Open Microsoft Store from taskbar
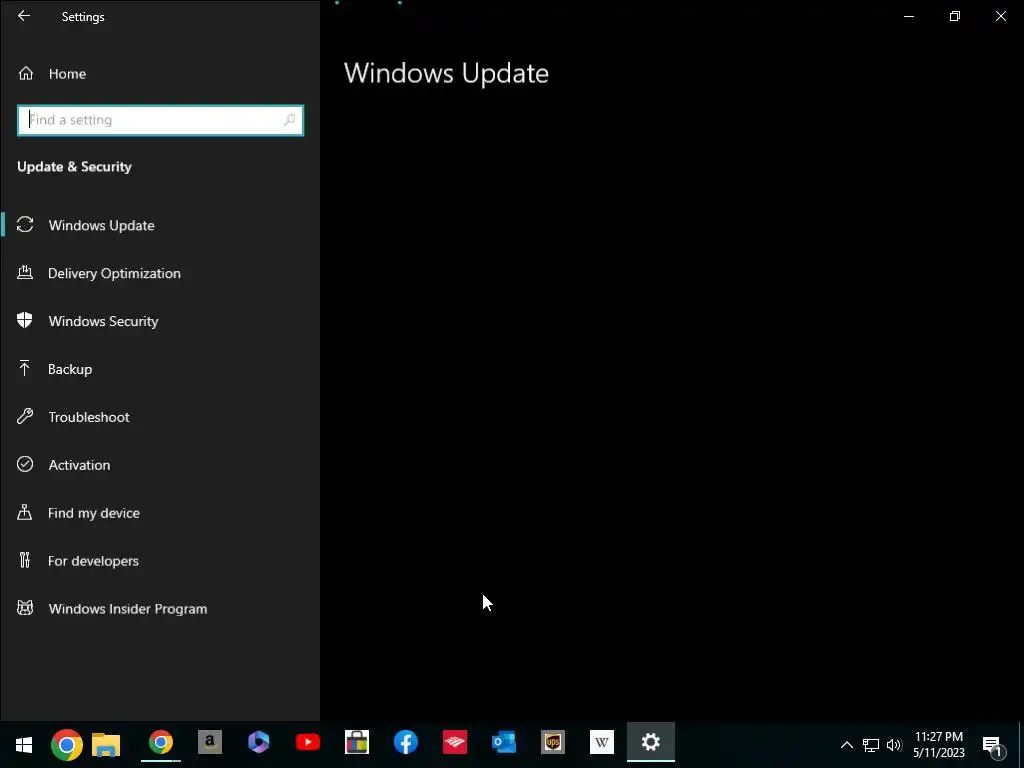Screen dimensions: 1024x768 [x=357, y=742]
